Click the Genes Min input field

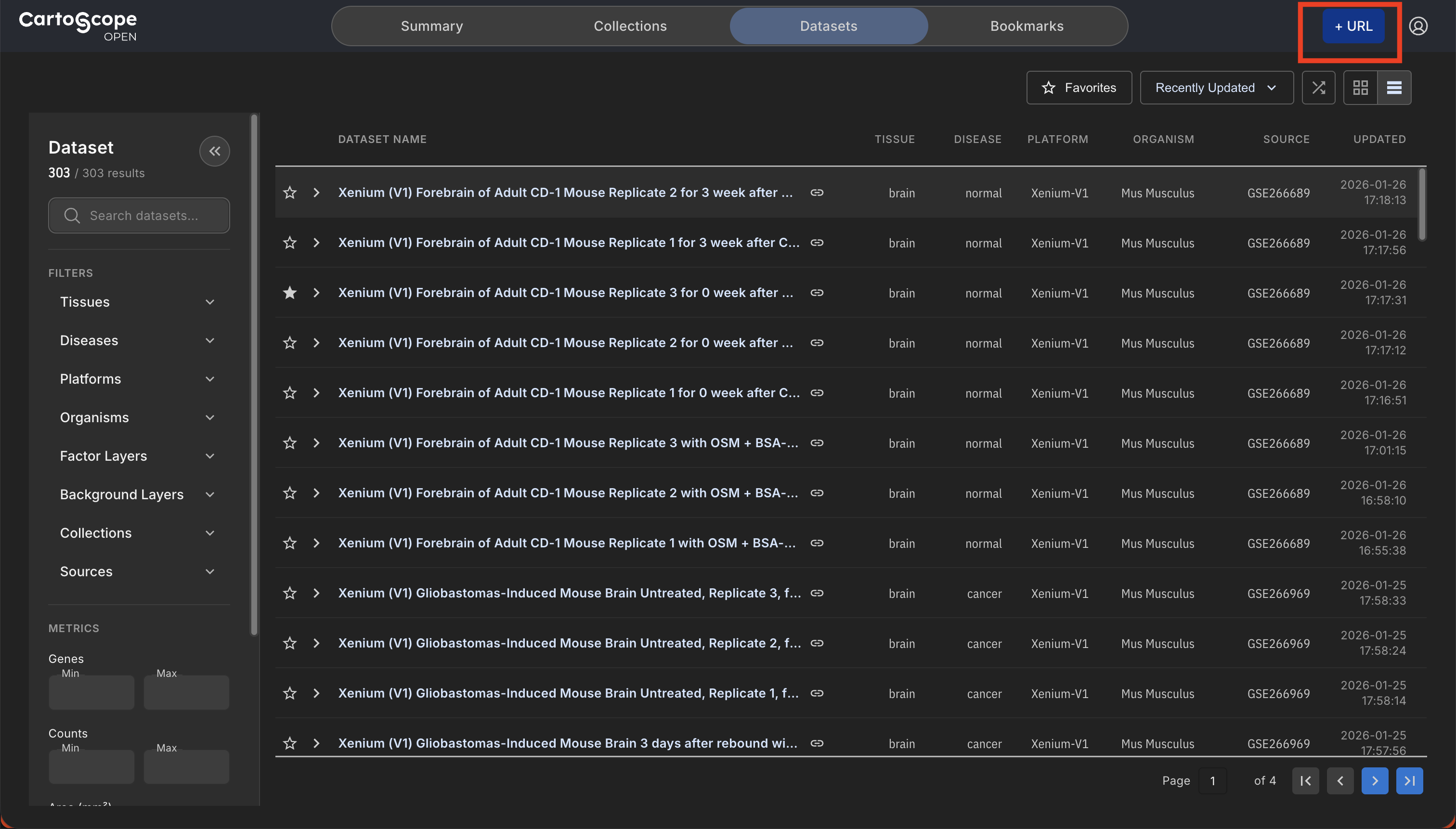point(91,692)
